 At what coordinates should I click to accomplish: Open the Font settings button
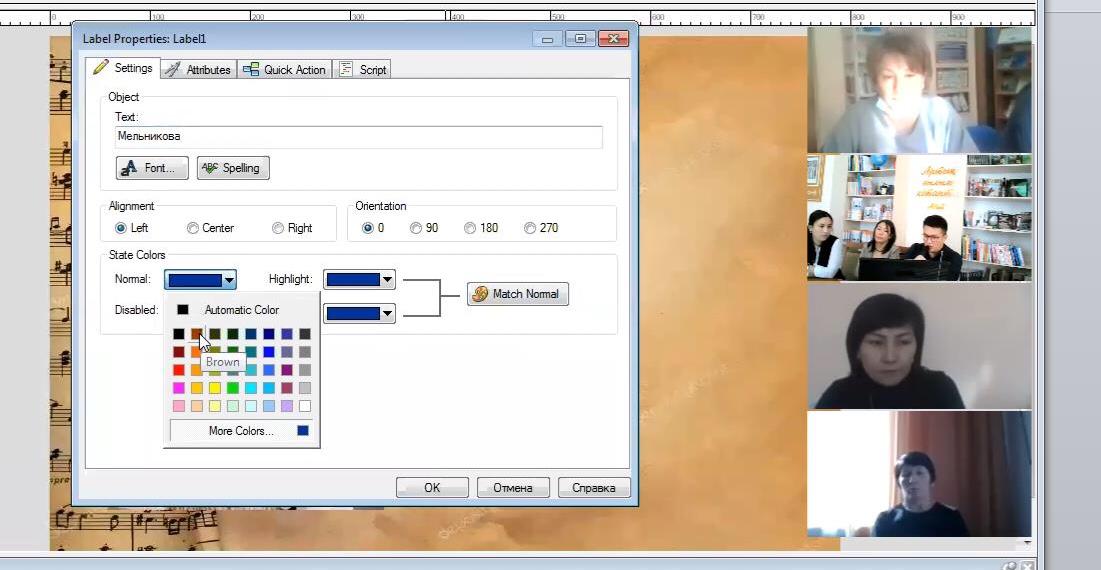(152, 168)
